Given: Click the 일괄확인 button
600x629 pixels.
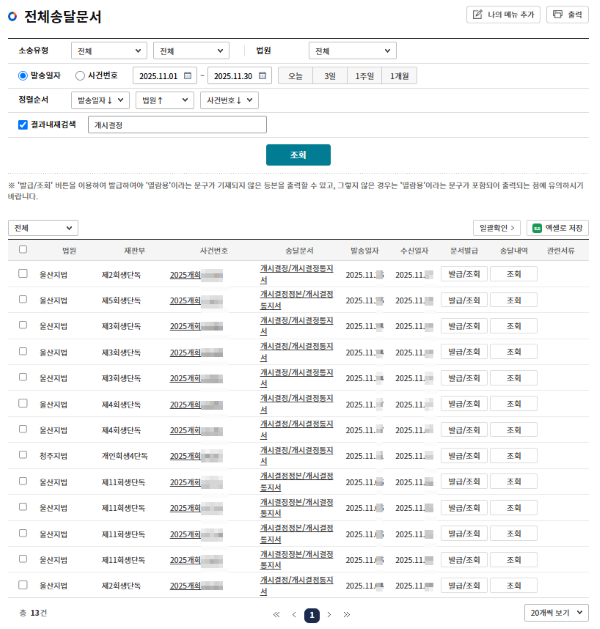Looking at the screenshot, I should [497, 228].
